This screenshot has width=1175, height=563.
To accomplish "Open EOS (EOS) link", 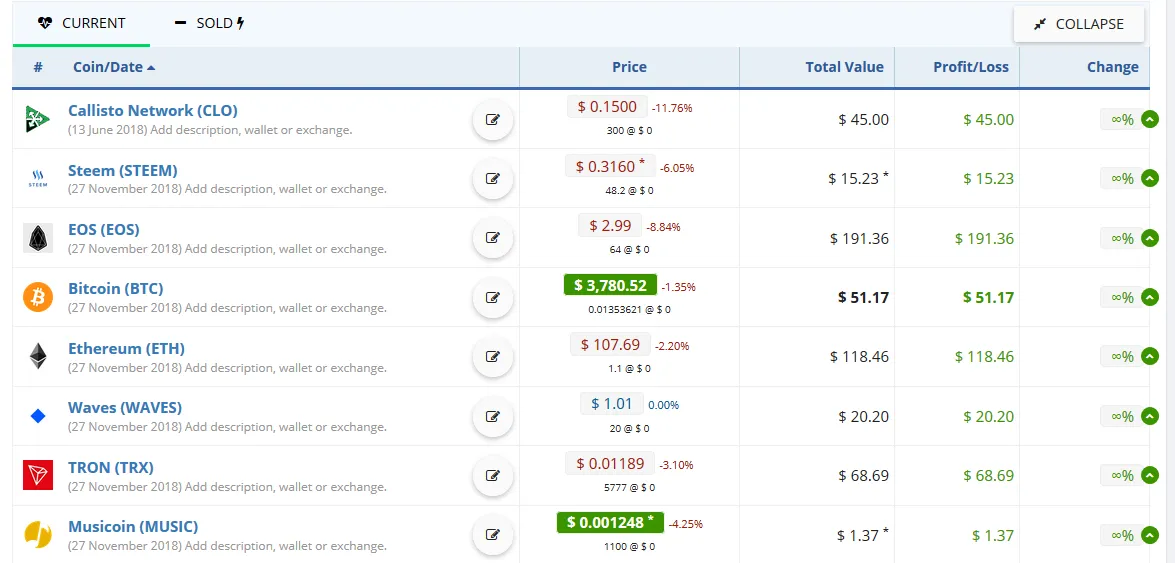I will click(103, 229).
